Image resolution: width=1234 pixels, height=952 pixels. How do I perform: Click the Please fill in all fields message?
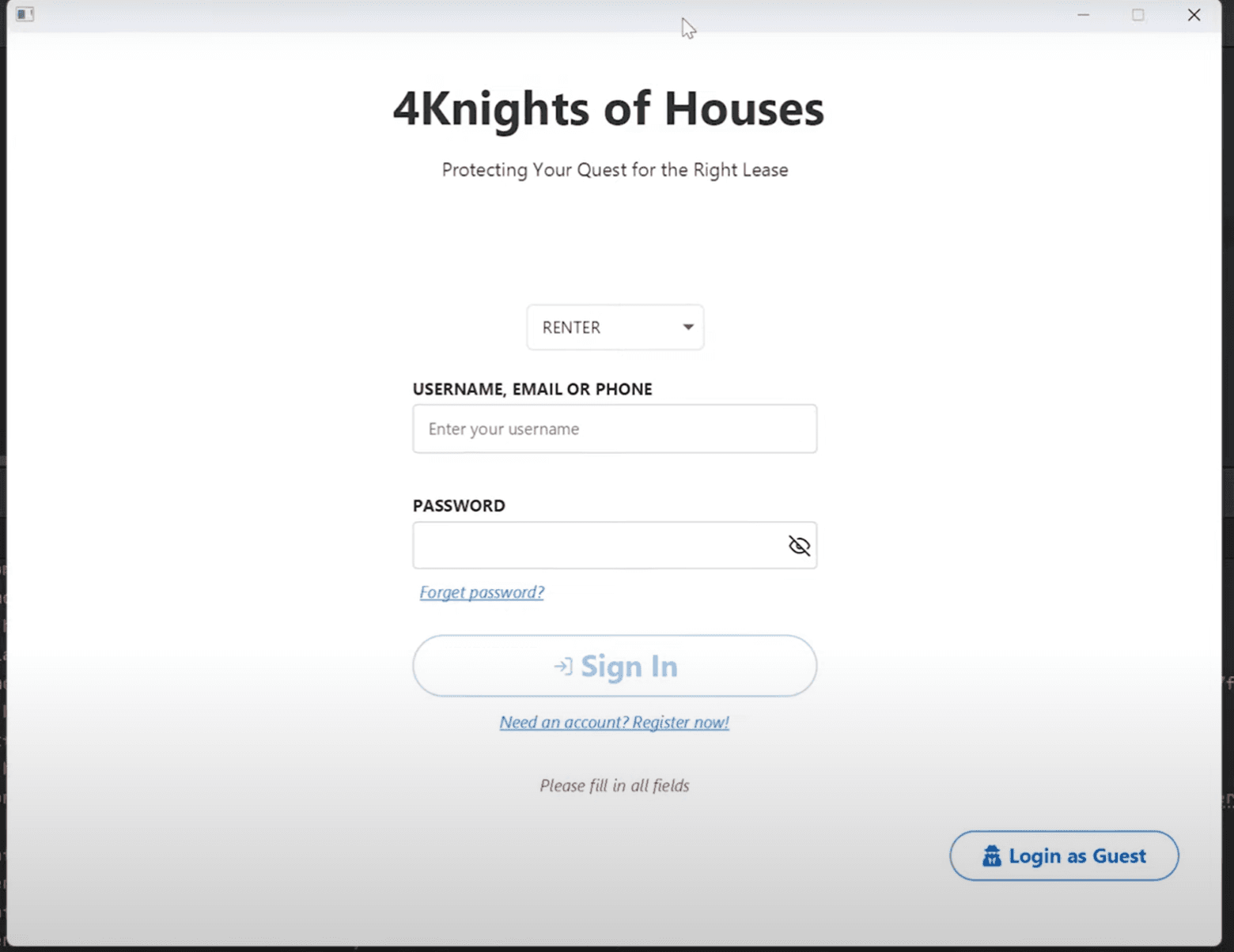coord(615,785)
